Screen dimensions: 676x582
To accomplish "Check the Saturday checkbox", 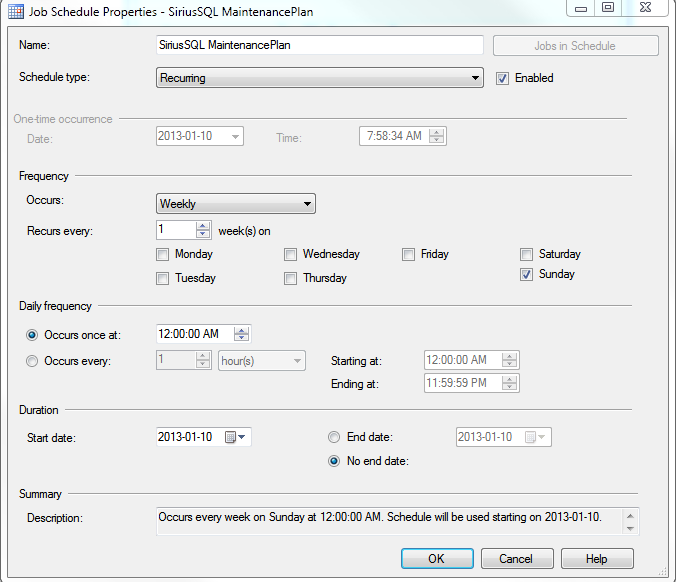I will (x=526, y=254).
